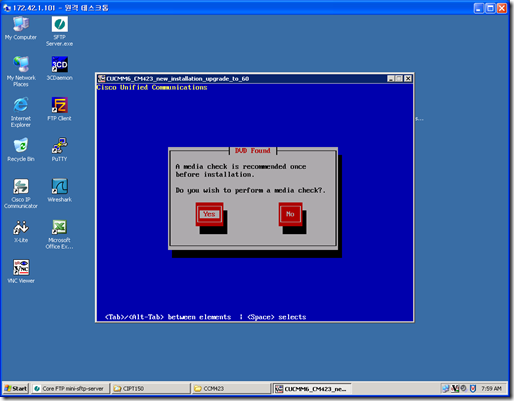514x401 pixels.
Task: Click the security shield tray icon
Action: tap(473, 388)
